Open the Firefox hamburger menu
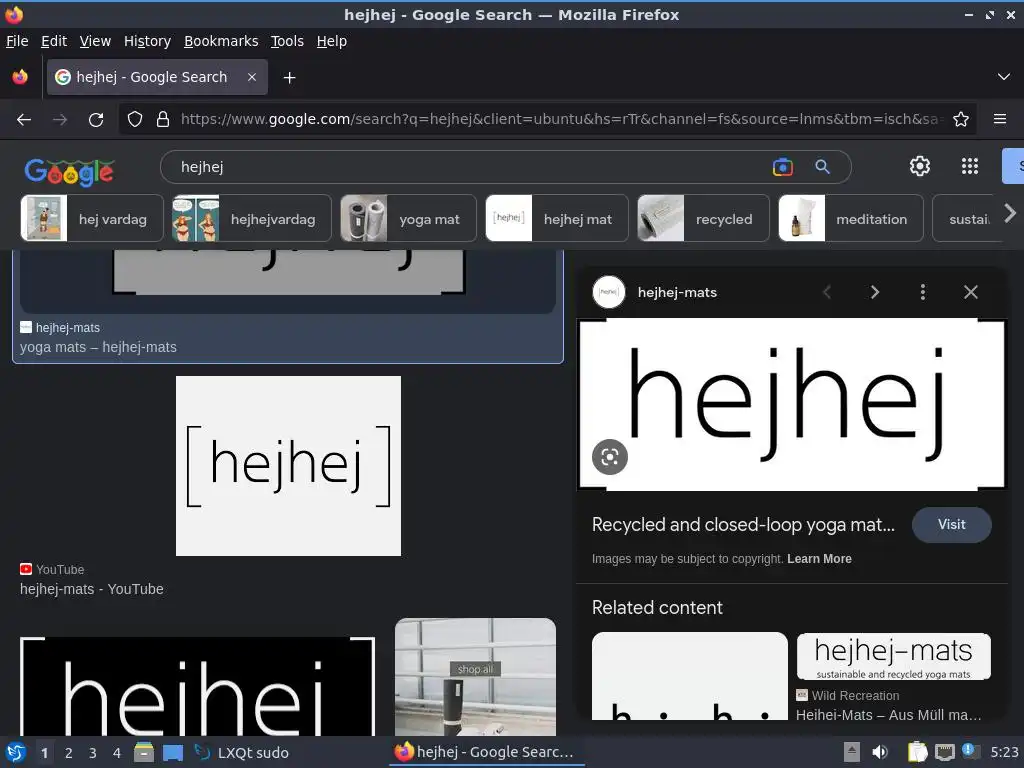 click(x=1000, y=120)
